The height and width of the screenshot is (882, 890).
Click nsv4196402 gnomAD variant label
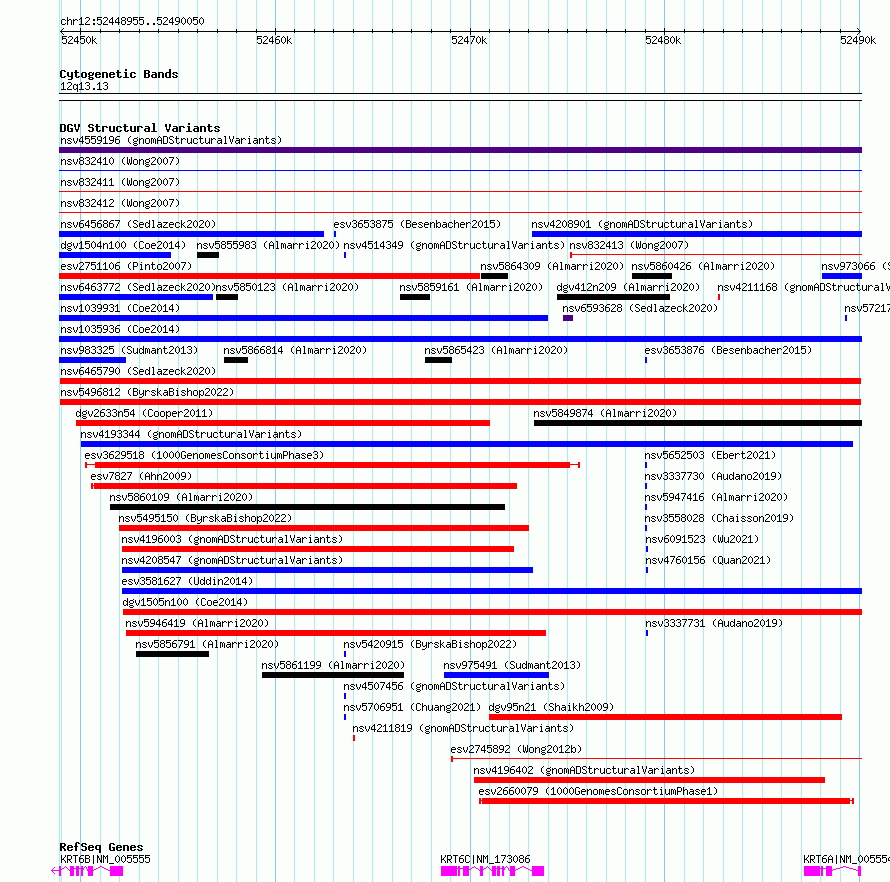583,770
